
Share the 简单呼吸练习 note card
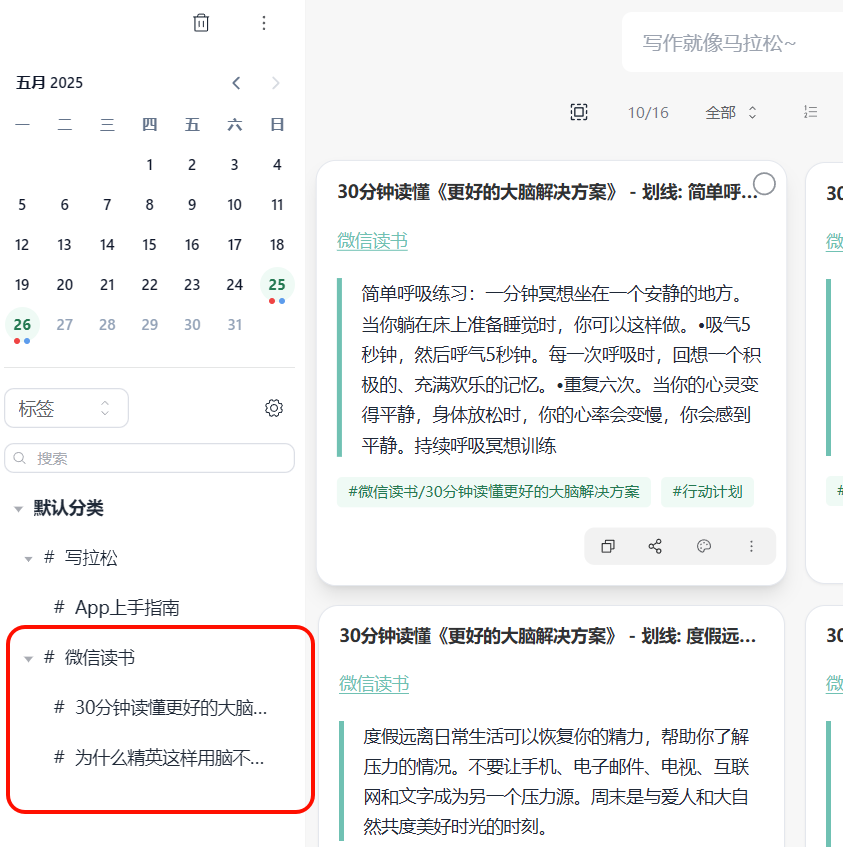[x=655, y=546]
